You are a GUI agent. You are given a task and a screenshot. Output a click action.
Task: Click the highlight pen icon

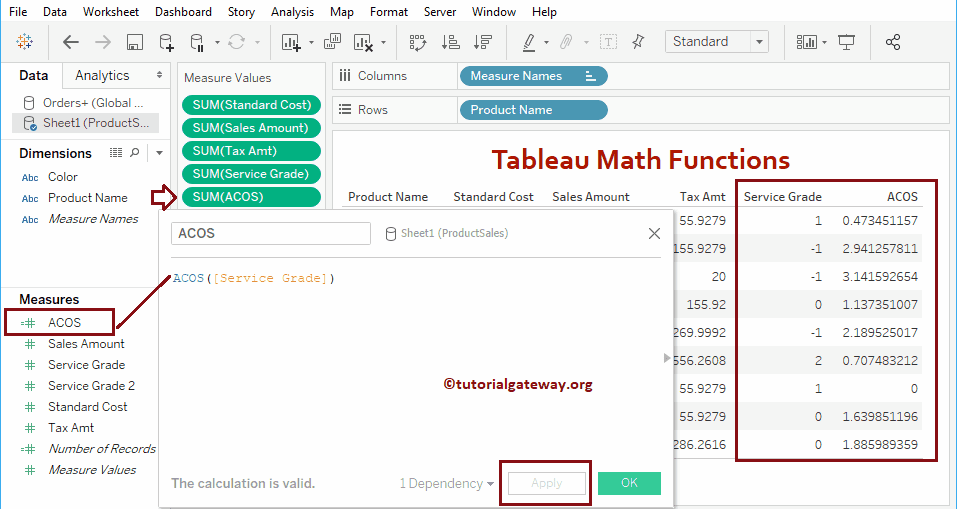[x=529, y=42]
